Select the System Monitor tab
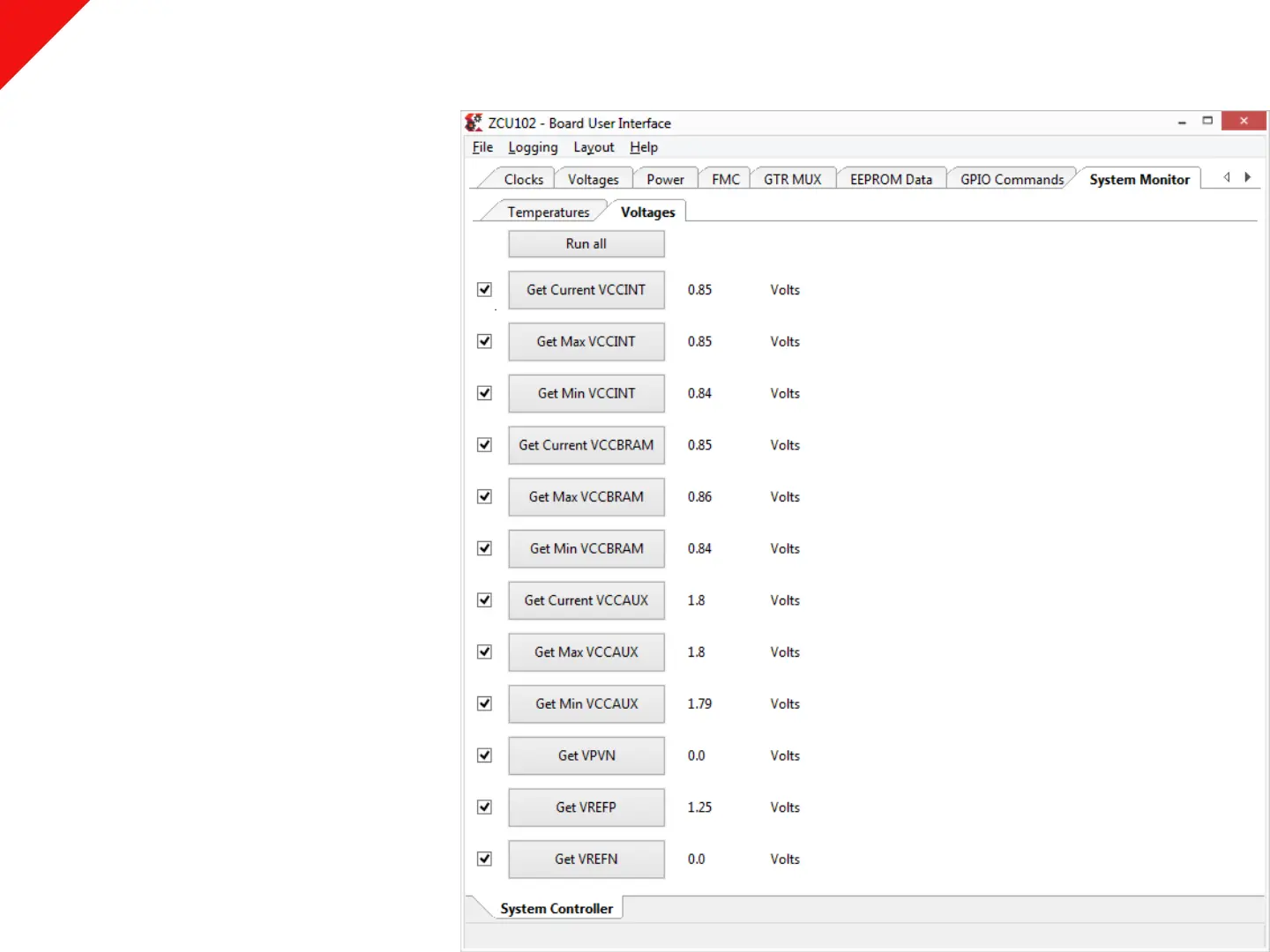This screenshot has height=952, width=1270. 1139,179
